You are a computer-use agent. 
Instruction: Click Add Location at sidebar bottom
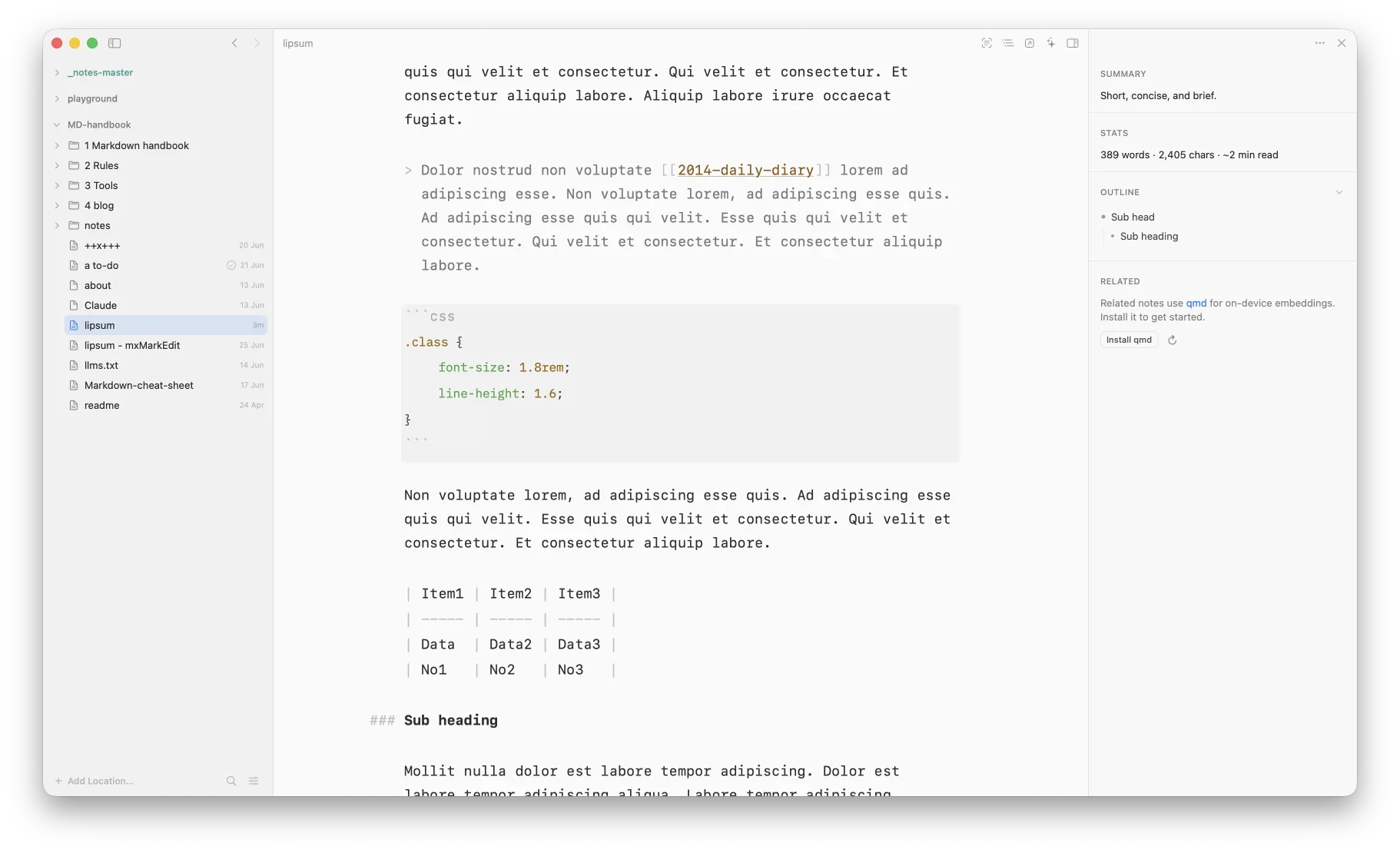click(100, 781)
